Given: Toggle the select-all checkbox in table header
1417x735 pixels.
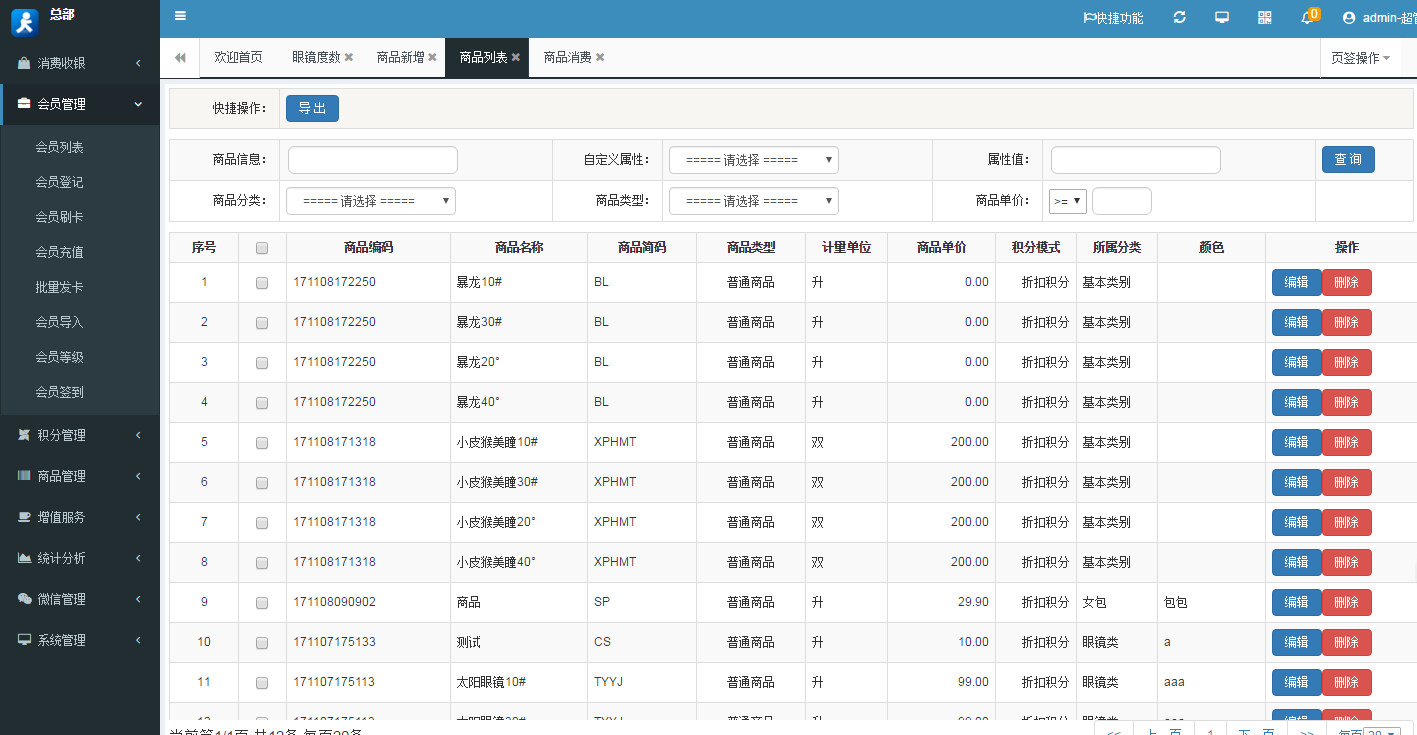Looking at the screenshot, I should click(x=262, y=248).
